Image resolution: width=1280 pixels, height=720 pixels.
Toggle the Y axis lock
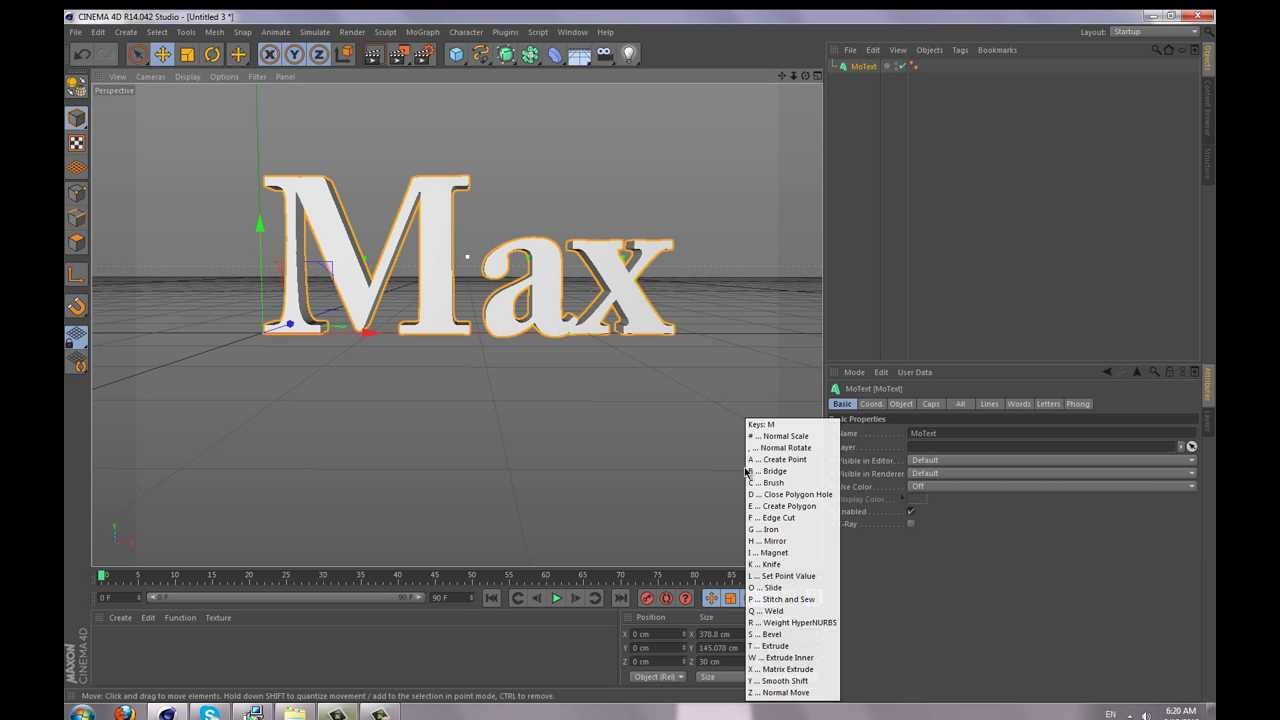pos(295,55)
